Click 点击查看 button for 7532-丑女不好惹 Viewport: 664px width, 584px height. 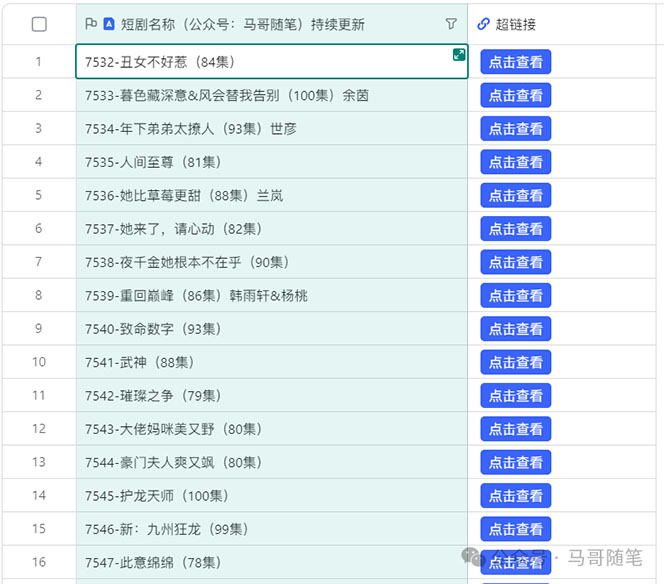[x=515, y=62]
